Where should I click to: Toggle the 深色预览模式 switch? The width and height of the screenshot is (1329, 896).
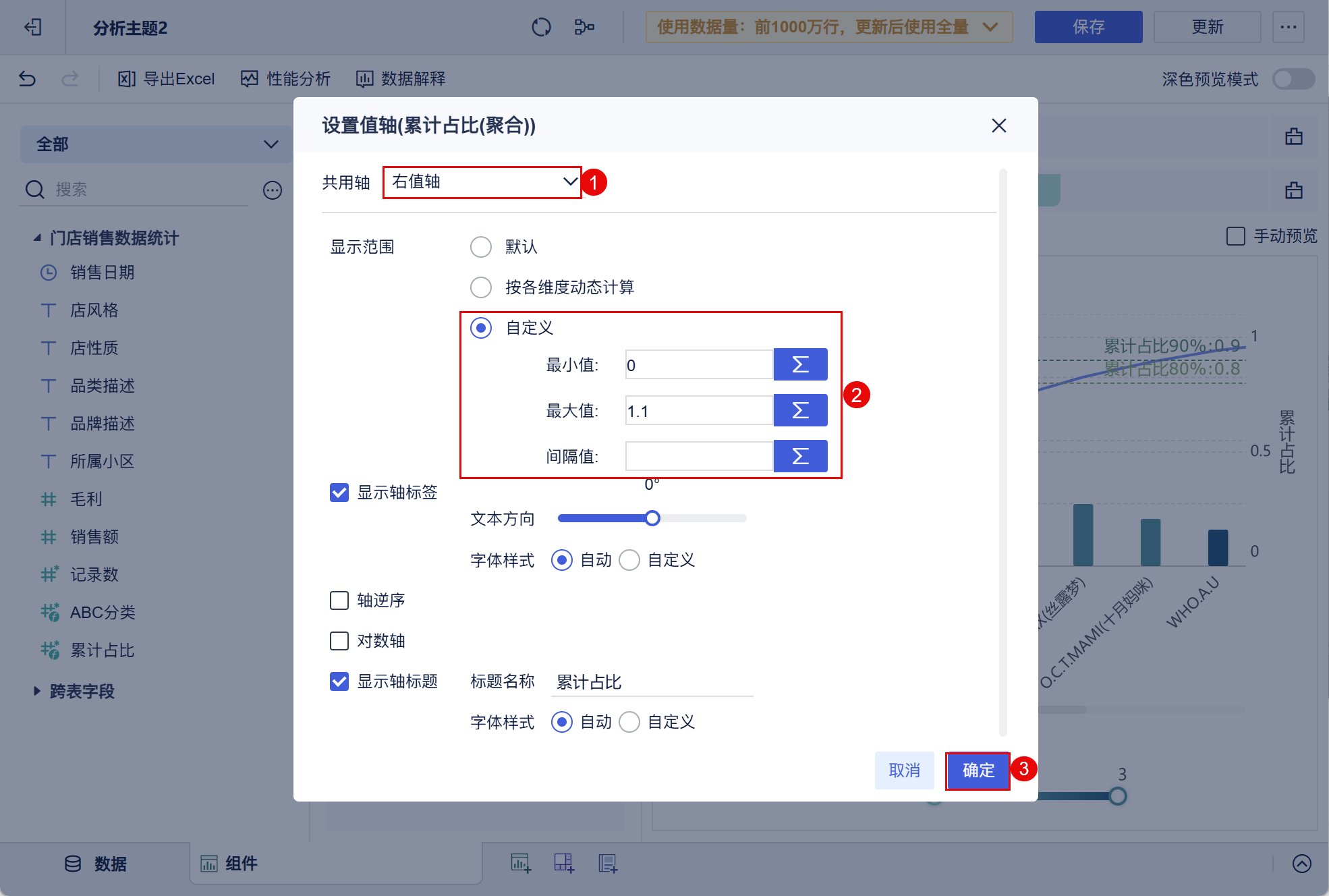pyautogui.click(x=1293, y=79)
